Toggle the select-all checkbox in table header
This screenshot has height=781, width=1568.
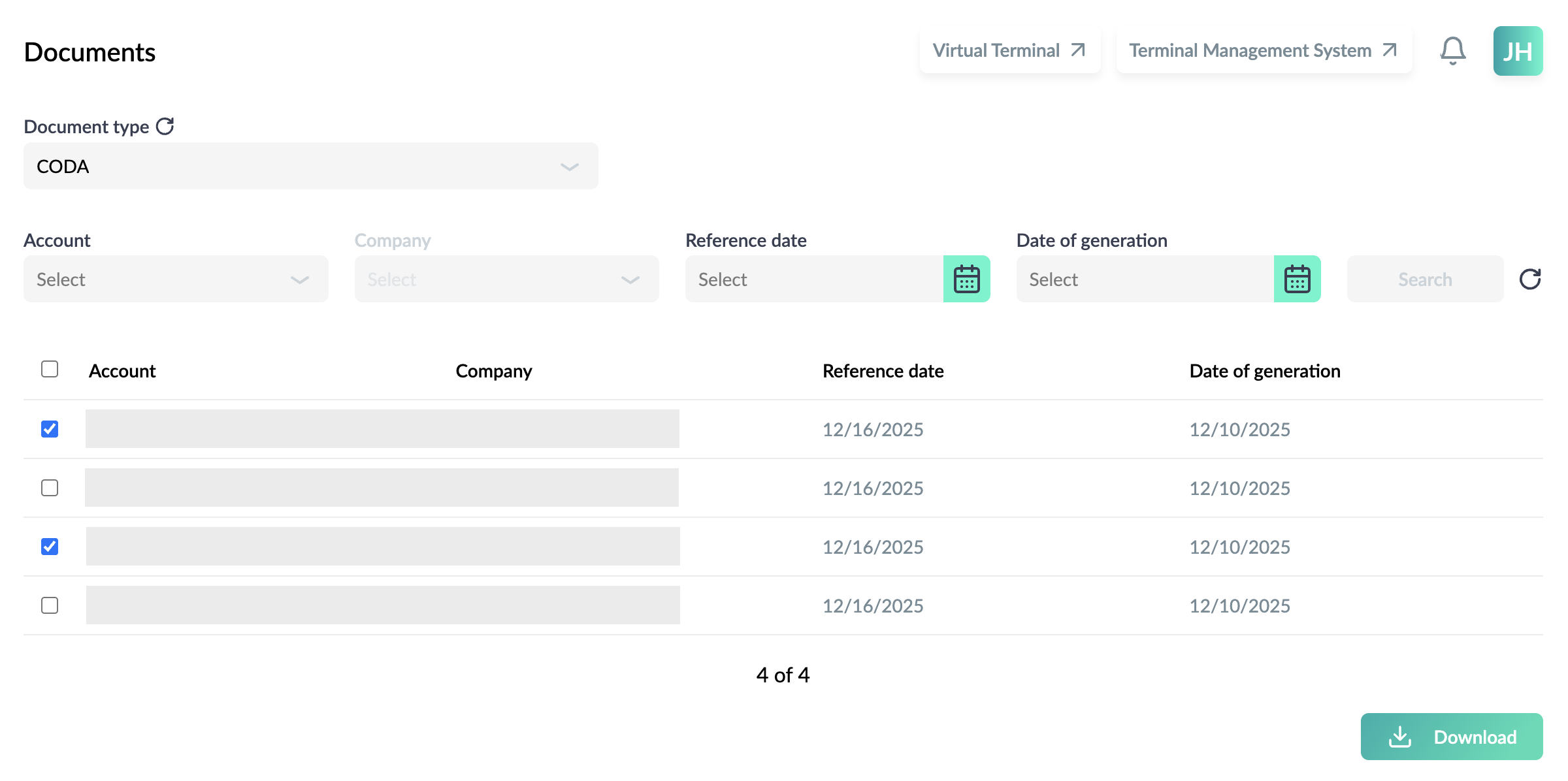pos(50,369)
